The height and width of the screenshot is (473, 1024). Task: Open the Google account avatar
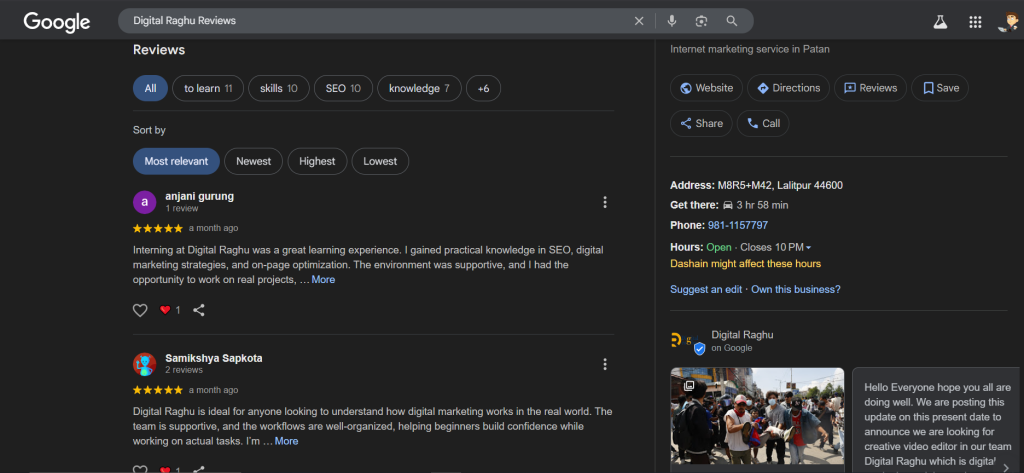[x=1008, y=22]
